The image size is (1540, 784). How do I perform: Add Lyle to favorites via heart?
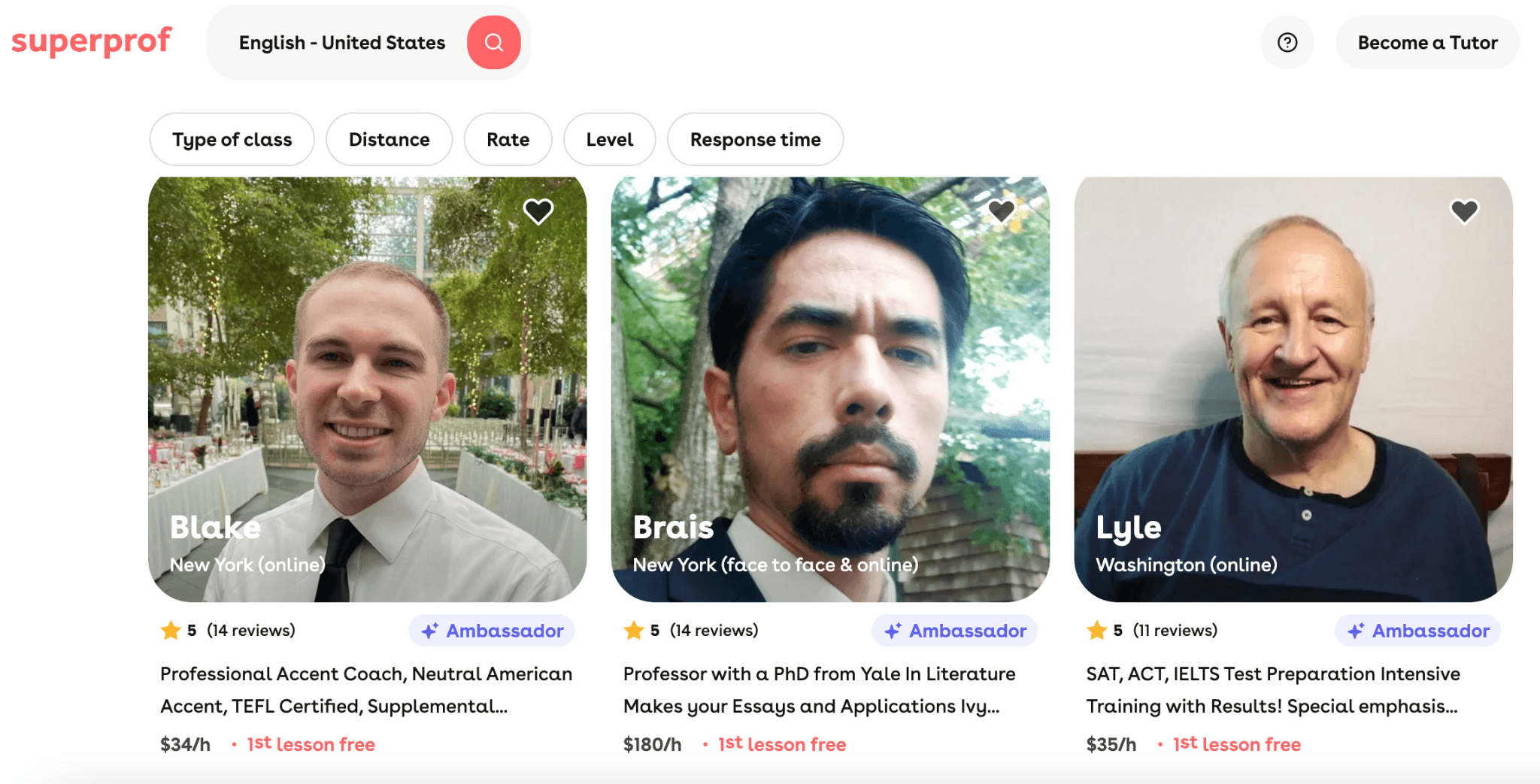1464,211
